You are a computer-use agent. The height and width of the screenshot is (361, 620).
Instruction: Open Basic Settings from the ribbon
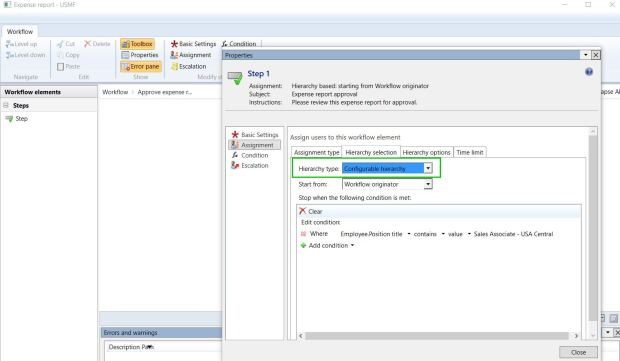[x=193, y=44]
